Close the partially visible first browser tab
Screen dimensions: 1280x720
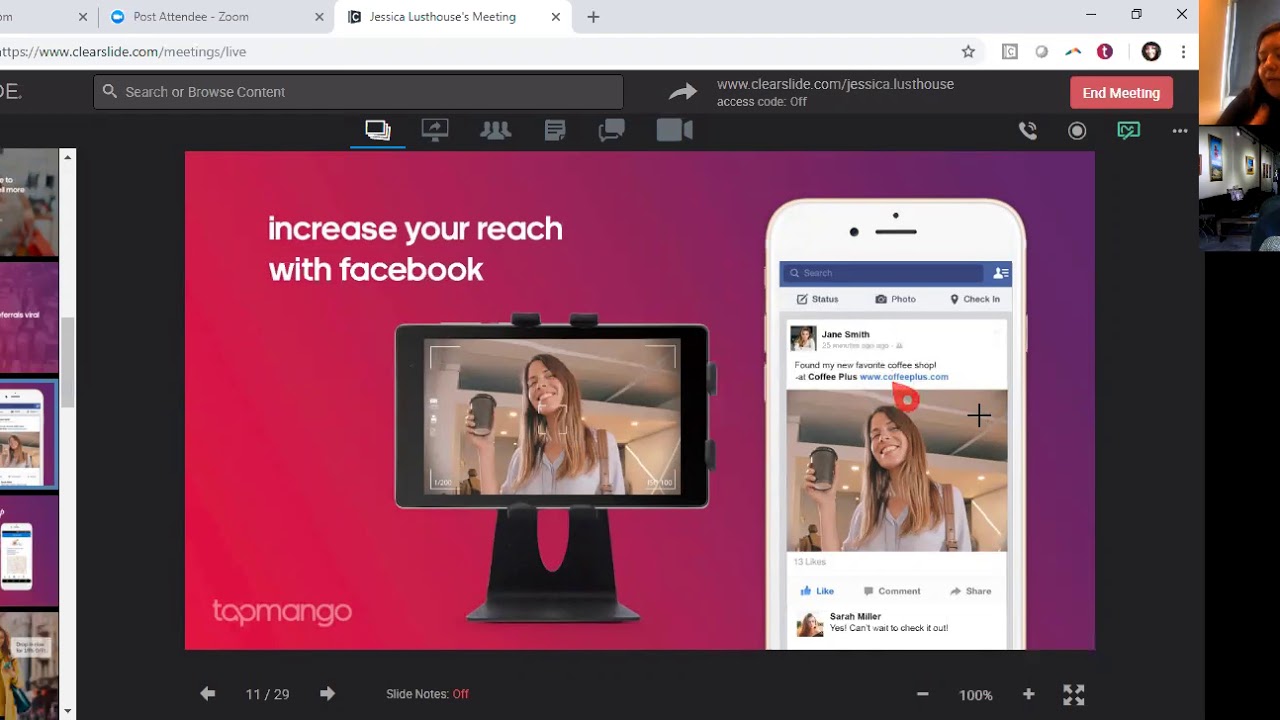pos(83,17)
